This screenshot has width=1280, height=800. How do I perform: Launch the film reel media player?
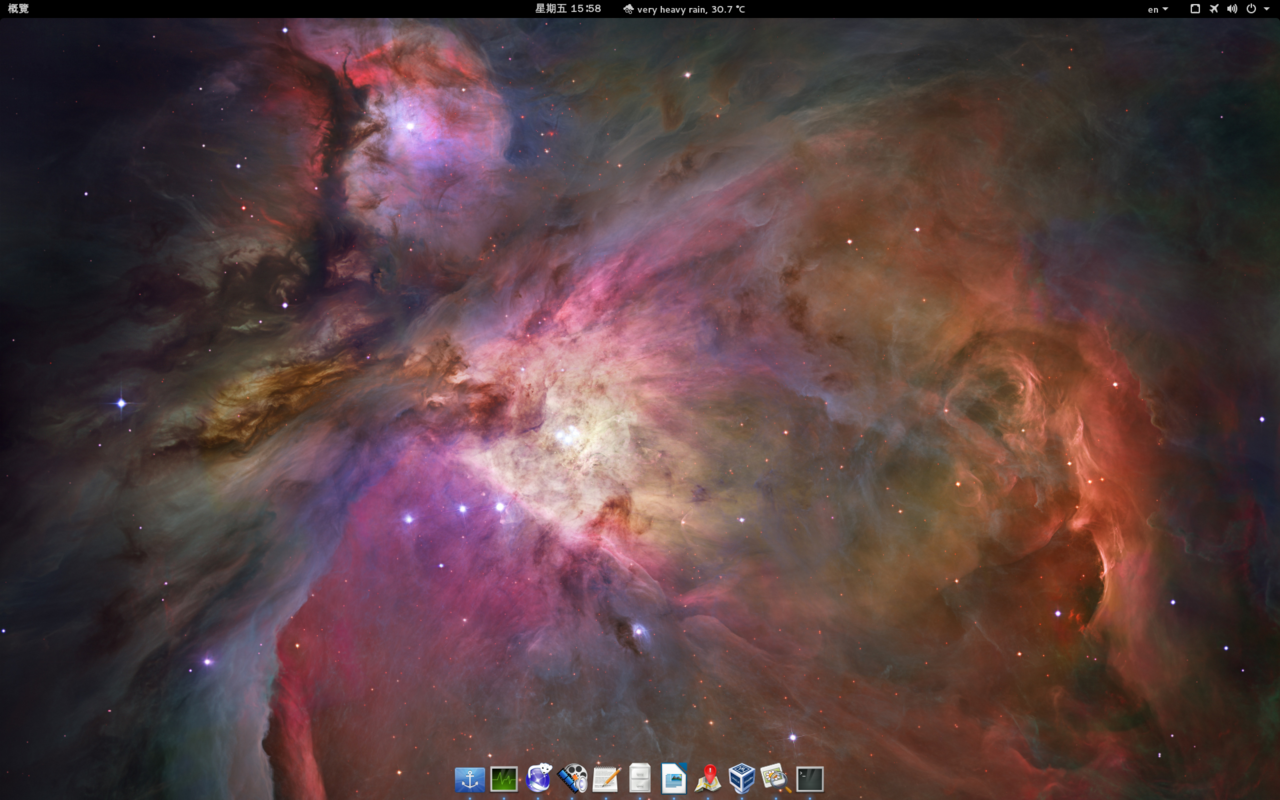[572, 779]
